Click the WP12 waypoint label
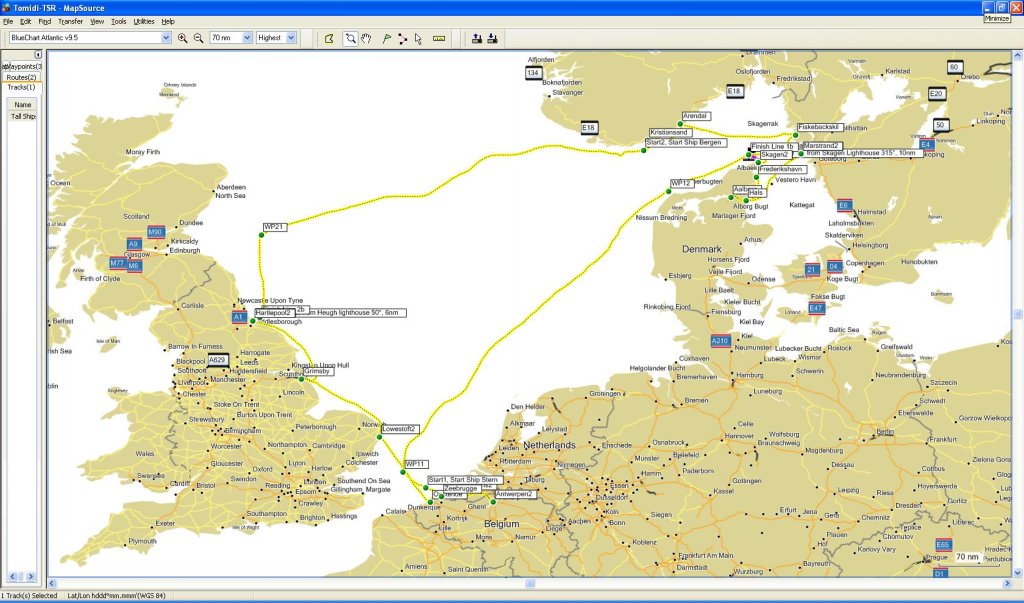Image resolution: width=1024 pixels, height=603 pixels. pyautogui.click(x=681, y=183)
